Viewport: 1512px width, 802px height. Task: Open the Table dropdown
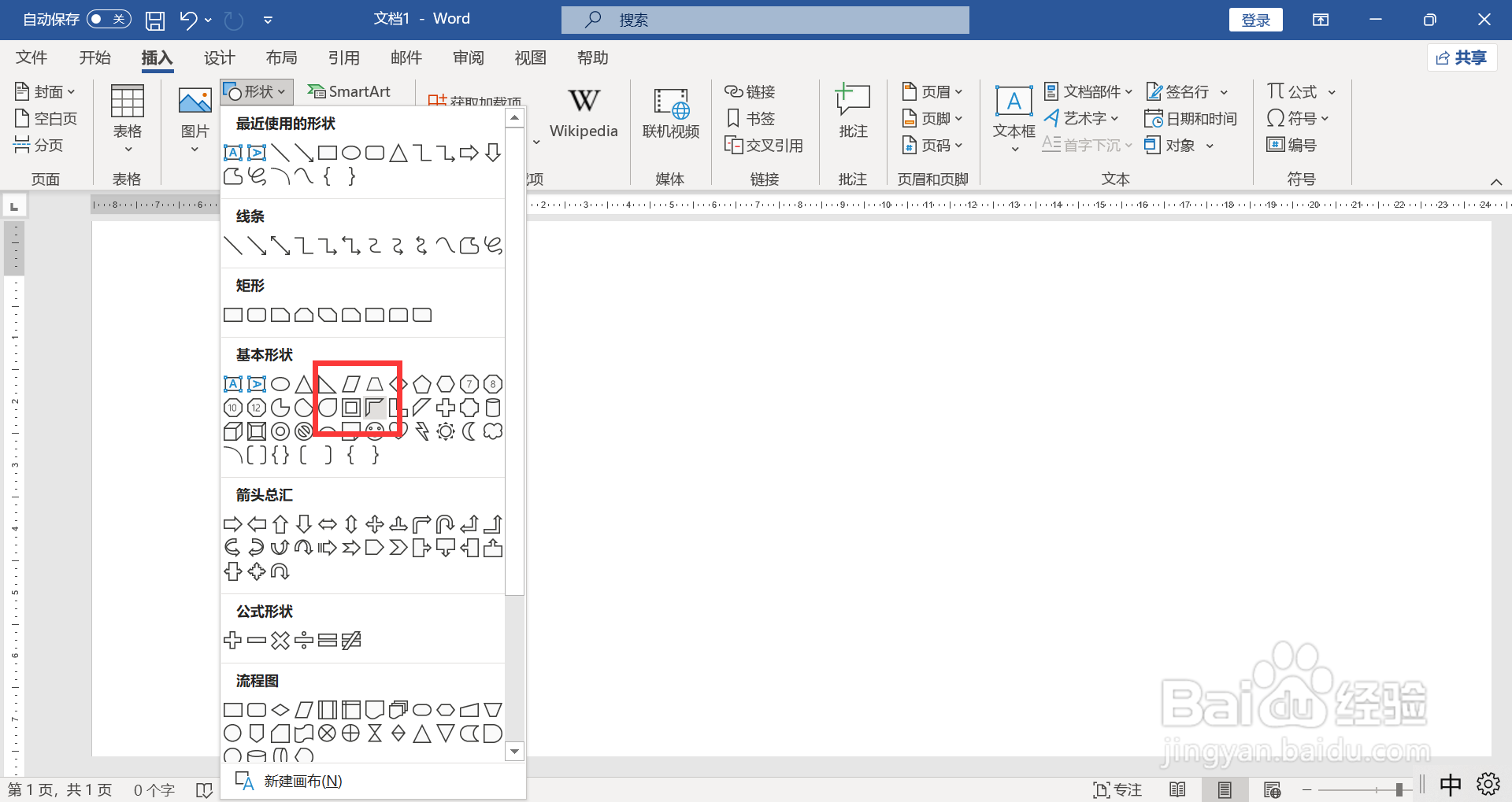pos(127,118)
